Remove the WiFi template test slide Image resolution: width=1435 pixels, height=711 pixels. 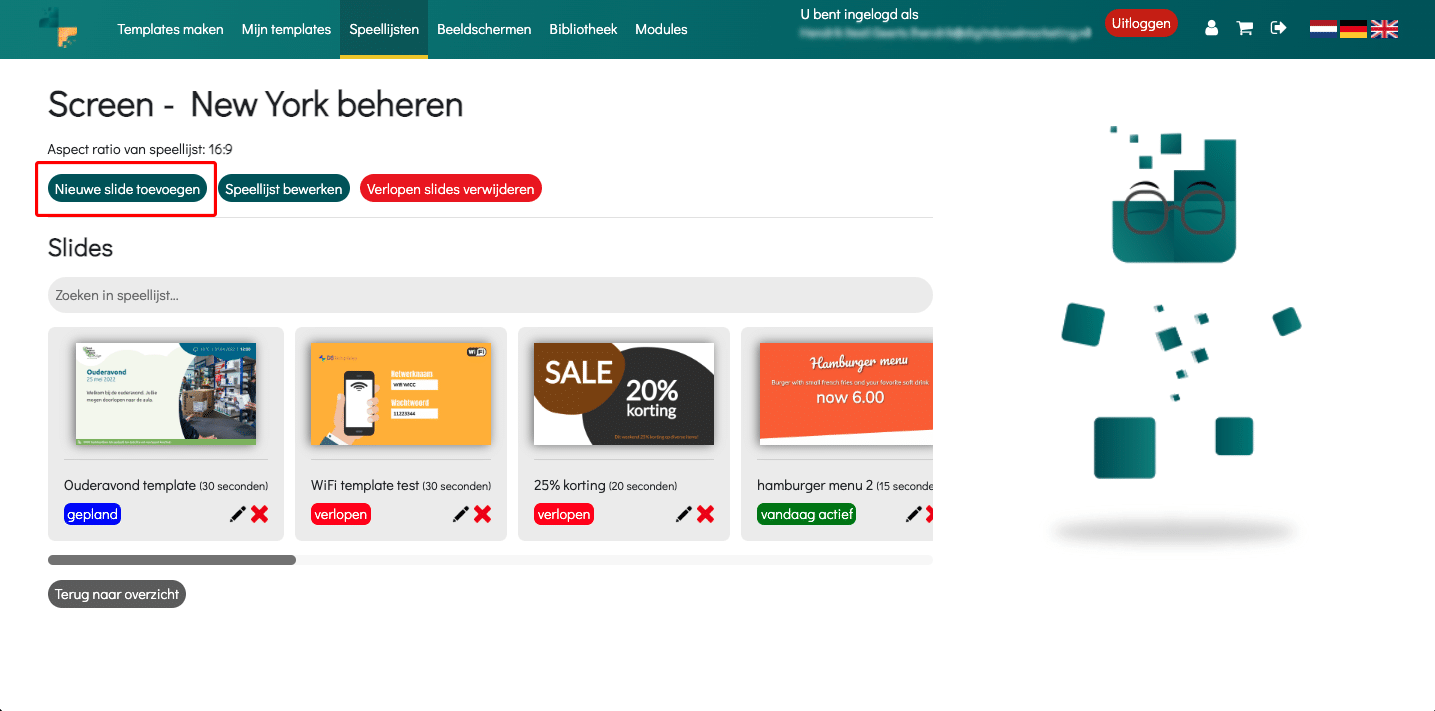(482, 514)
